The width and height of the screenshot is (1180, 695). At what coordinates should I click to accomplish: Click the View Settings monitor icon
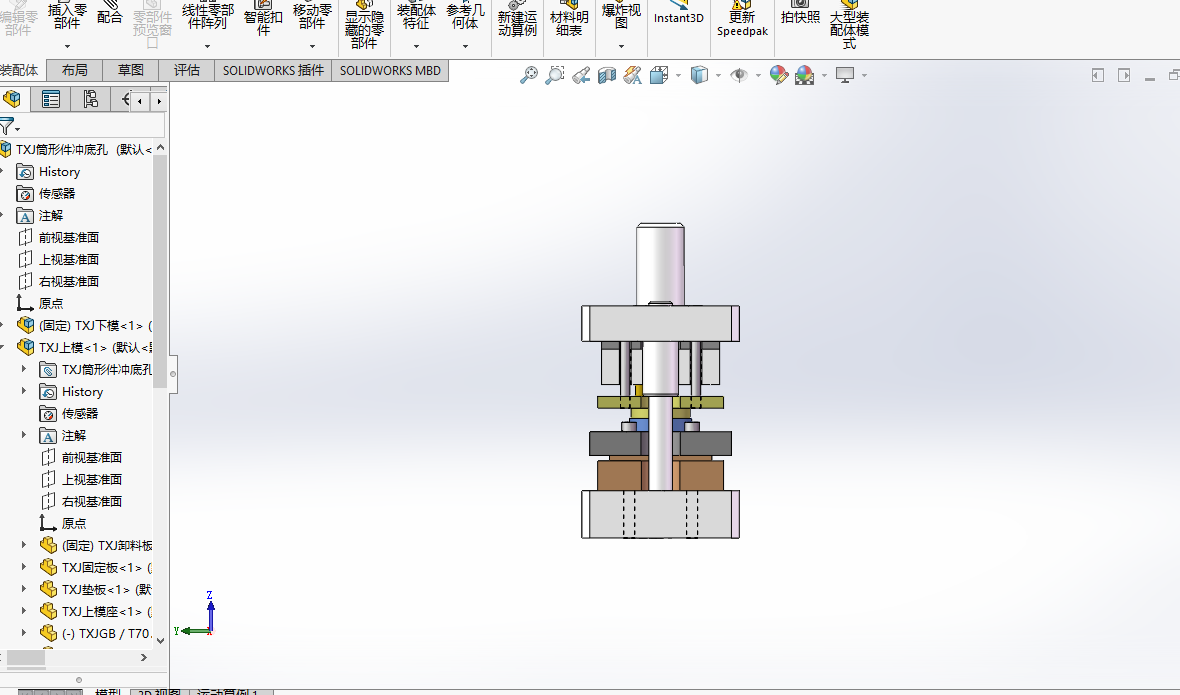pyautogui.click(x=845, y=74)
